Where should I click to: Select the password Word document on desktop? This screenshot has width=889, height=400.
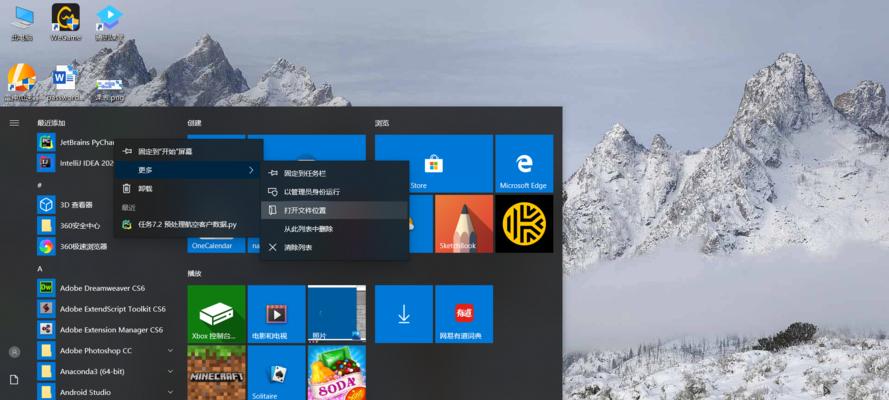(64, 83)
